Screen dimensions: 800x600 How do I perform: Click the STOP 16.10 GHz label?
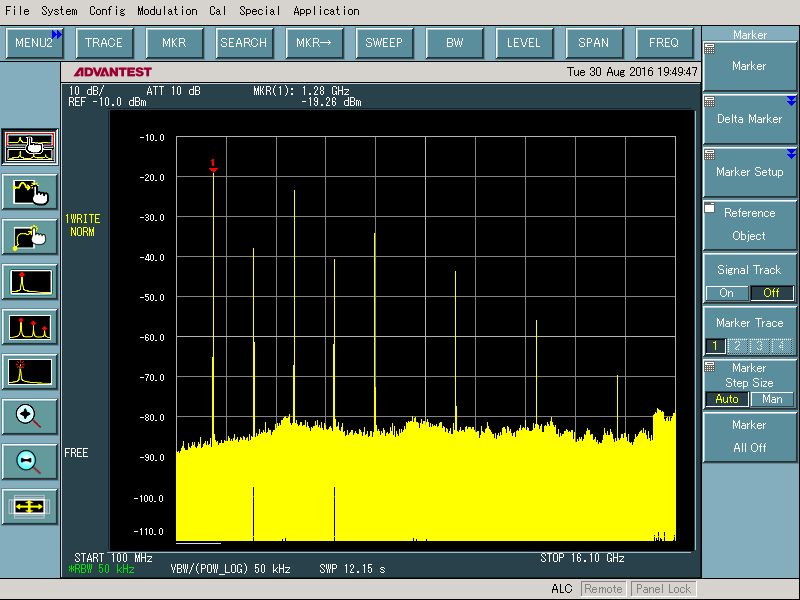(x=583, y=558)
